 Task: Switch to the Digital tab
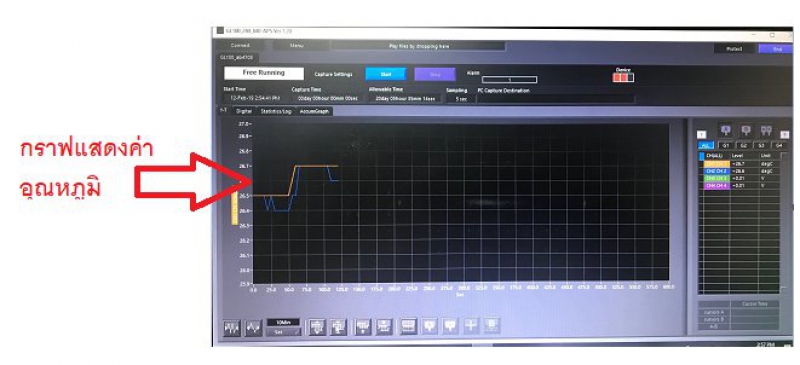pos(244,111)
